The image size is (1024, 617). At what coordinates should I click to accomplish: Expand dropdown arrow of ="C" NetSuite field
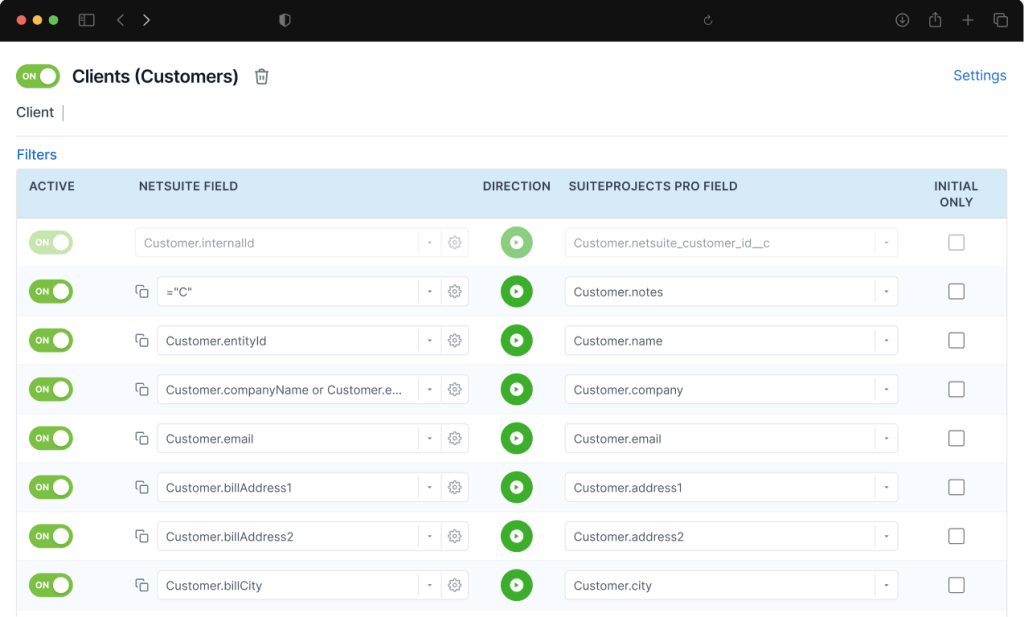tap(430, 292)
